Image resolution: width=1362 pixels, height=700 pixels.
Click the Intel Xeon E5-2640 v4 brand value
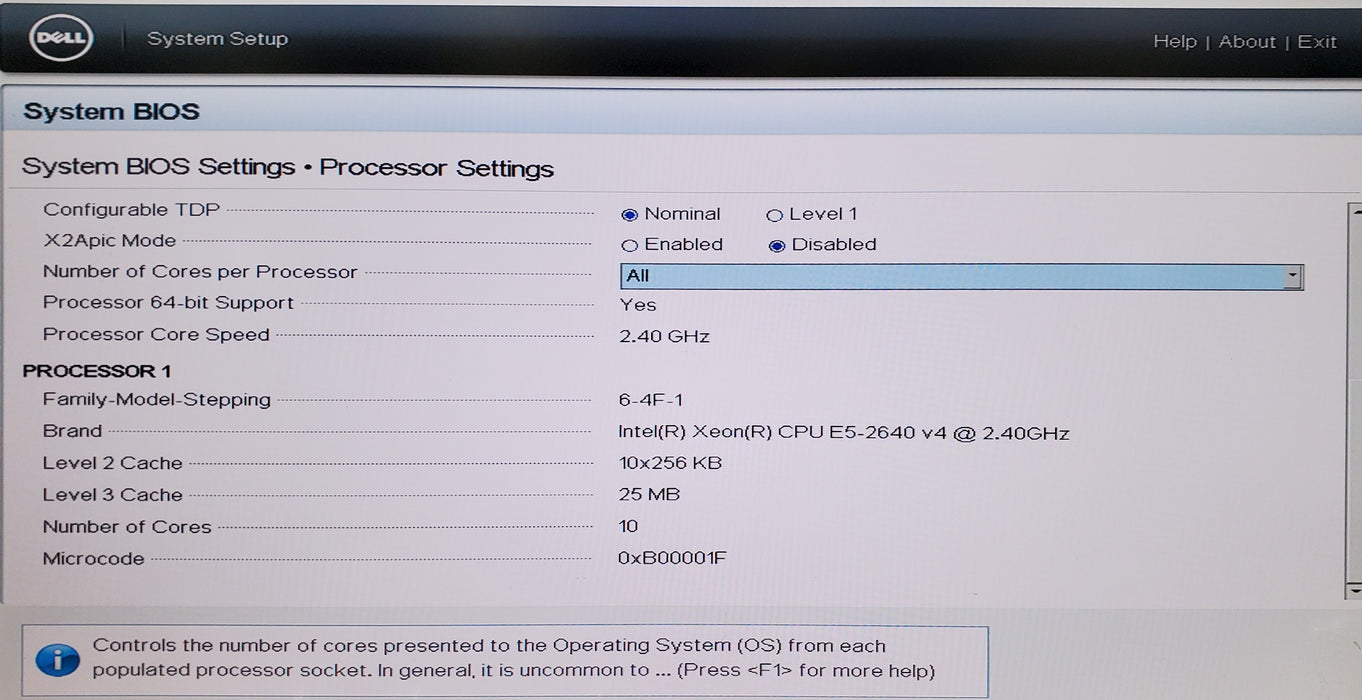coord(844,433)
